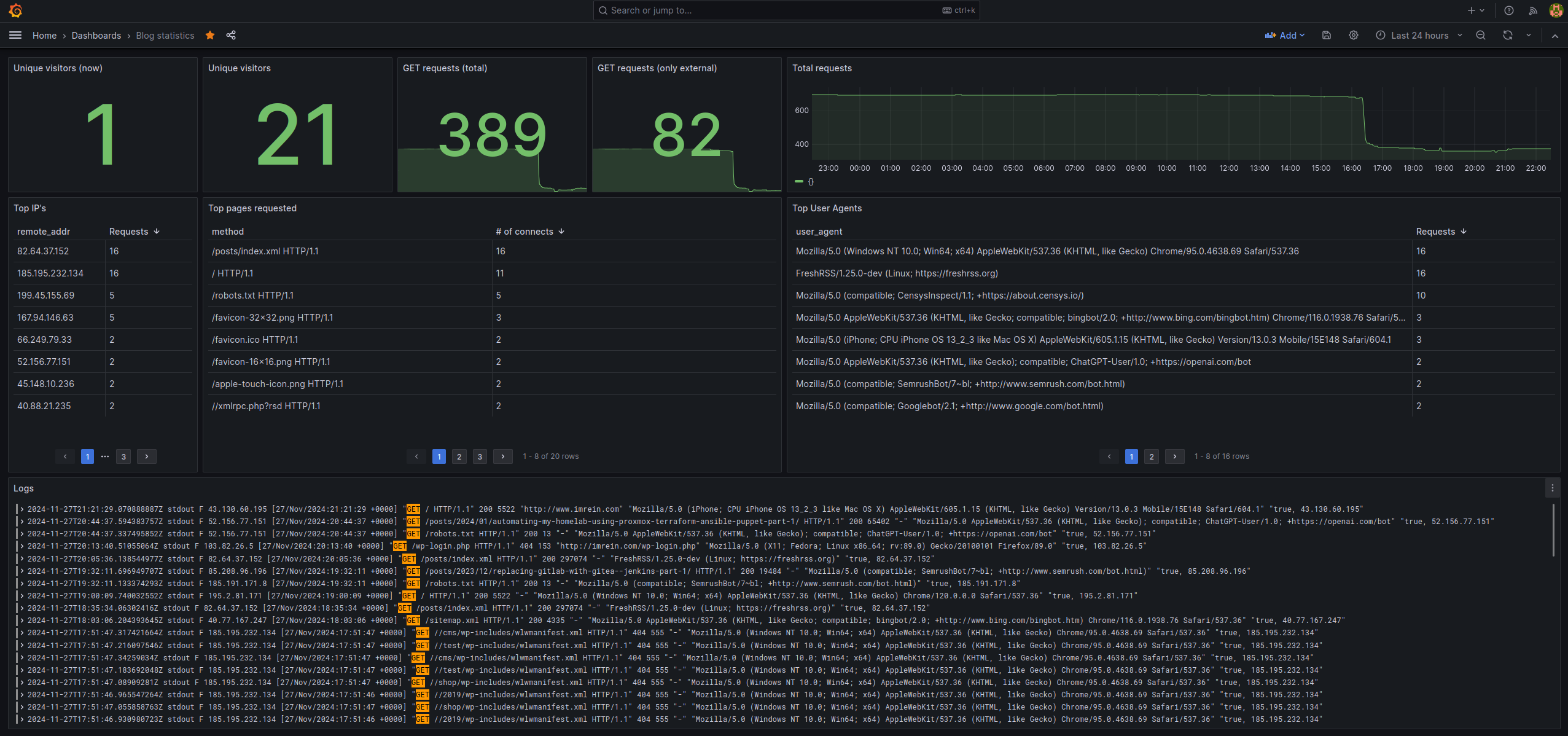Open the Add panel dropdown
The width and height of the screenshot is (1568, 736).
[1285, 36]
